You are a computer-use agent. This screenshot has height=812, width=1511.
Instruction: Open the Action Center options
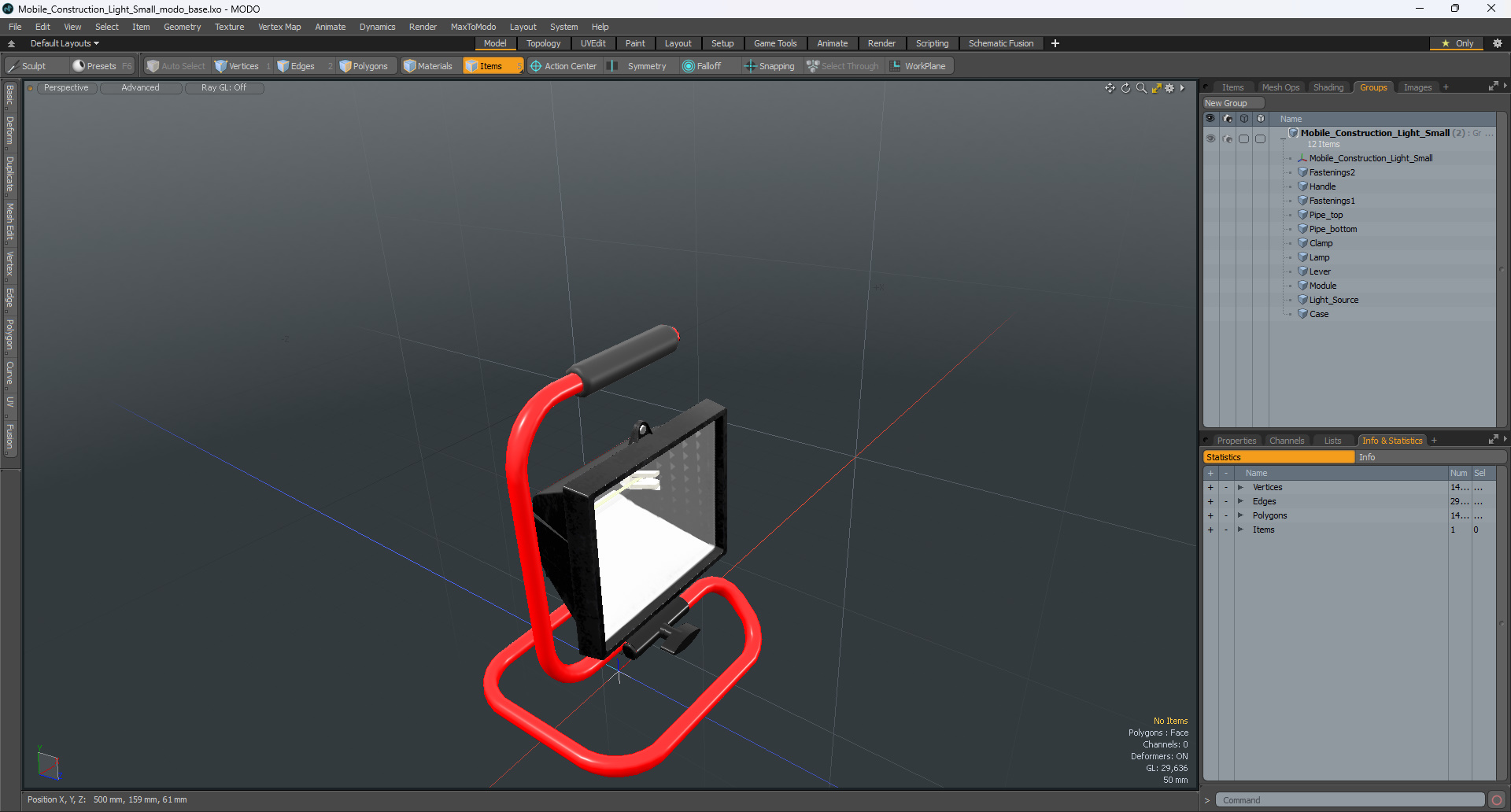(563, 66)
